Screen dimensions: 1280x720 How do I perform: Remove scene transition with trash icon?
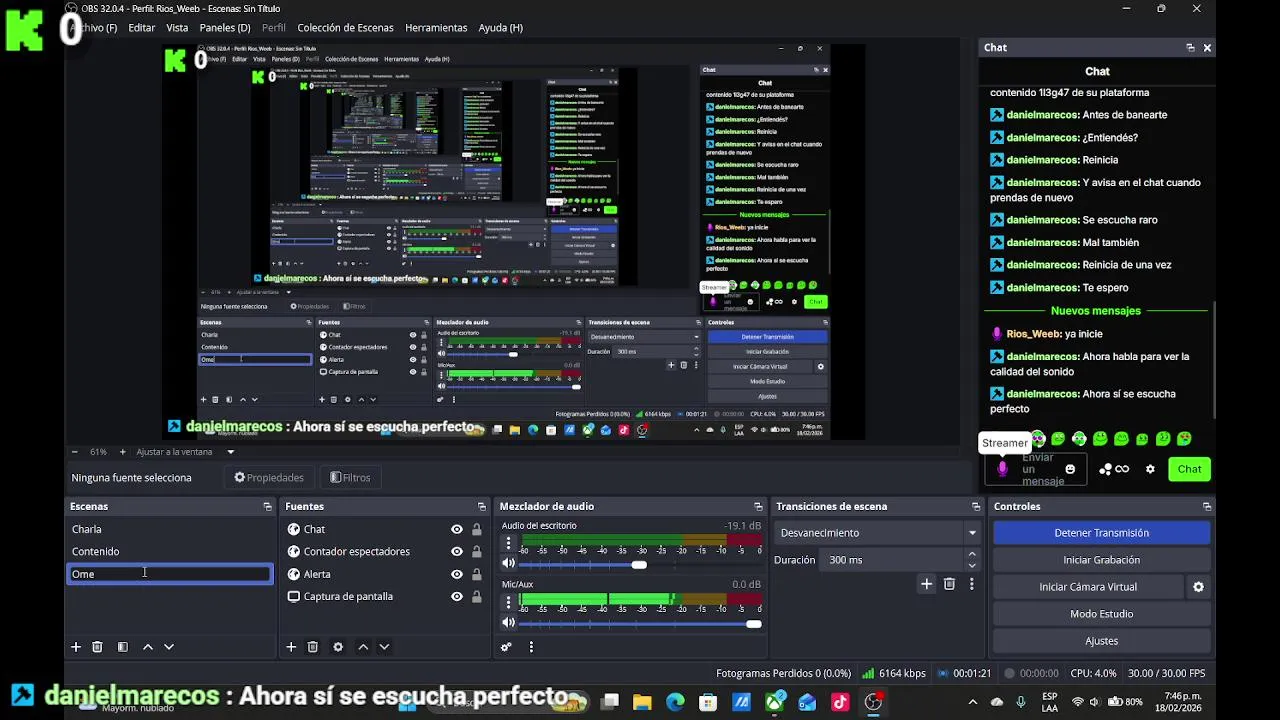coord(949,584)
